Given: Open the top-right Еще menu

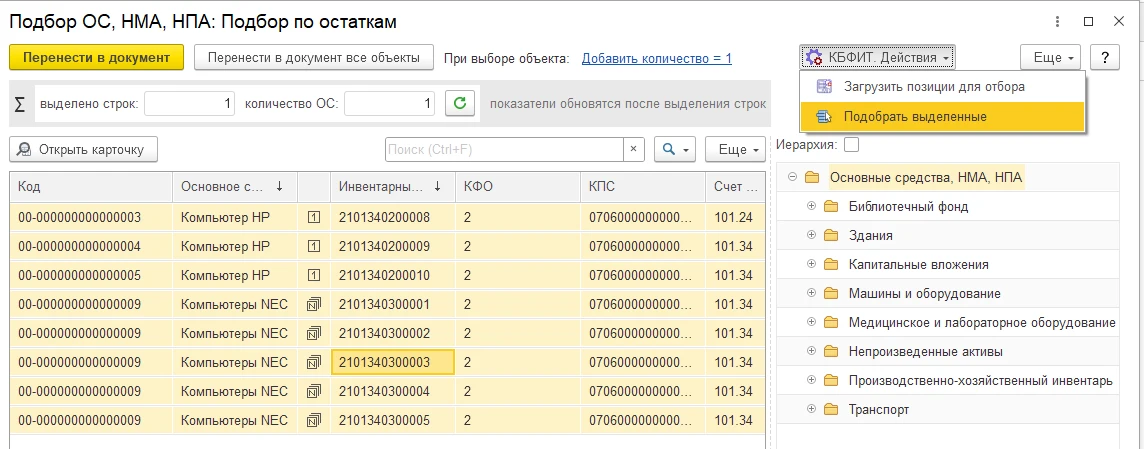Looking at the screenshot, I should coord(1050,58).
